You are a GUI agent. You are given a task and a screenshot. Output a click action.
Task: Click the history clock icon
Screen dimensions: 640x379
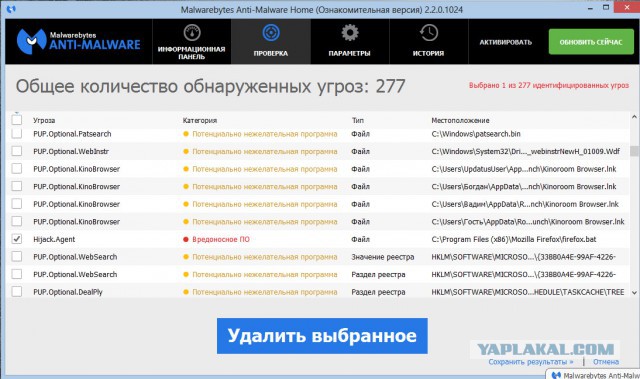point(429,33)
